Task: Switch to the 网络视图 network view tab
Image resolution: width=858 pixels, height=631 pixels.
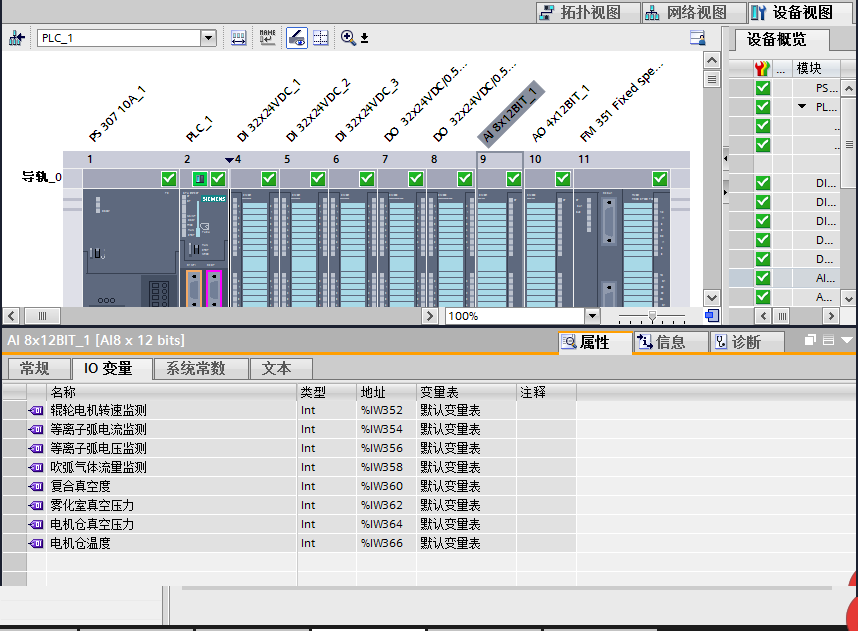Action: pos(695,12)
